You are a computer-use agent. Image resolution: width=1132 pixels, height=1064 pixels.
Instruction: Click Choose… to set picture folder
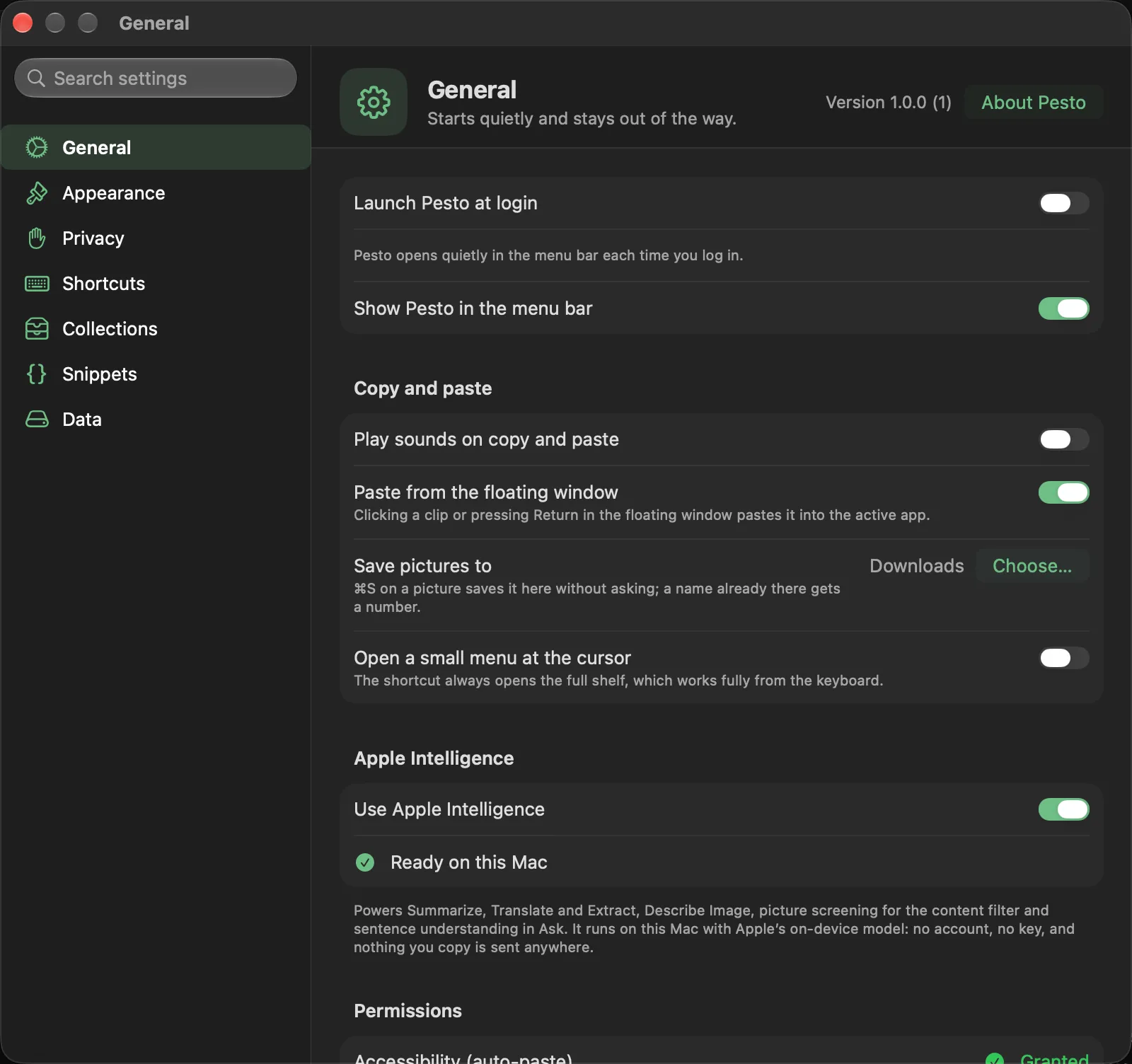[1032, 566]
